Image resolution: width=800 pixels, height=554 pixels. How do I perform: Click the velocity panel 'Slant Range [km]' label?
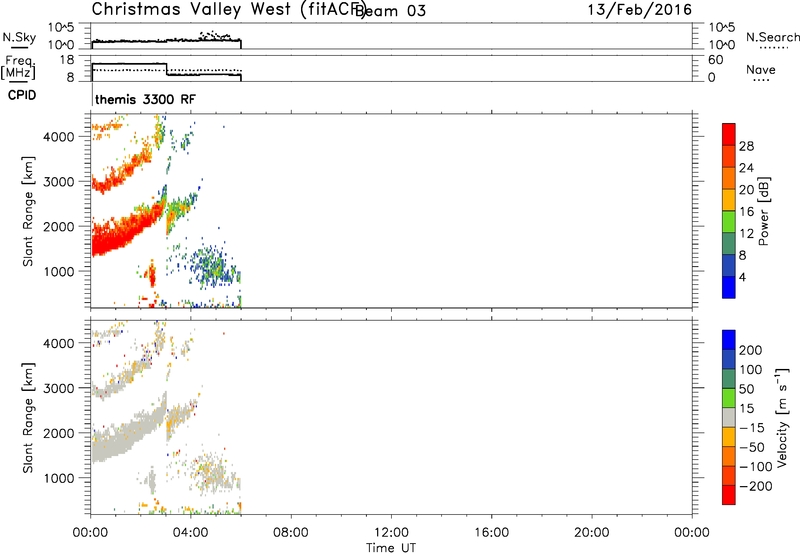point(28,418)
